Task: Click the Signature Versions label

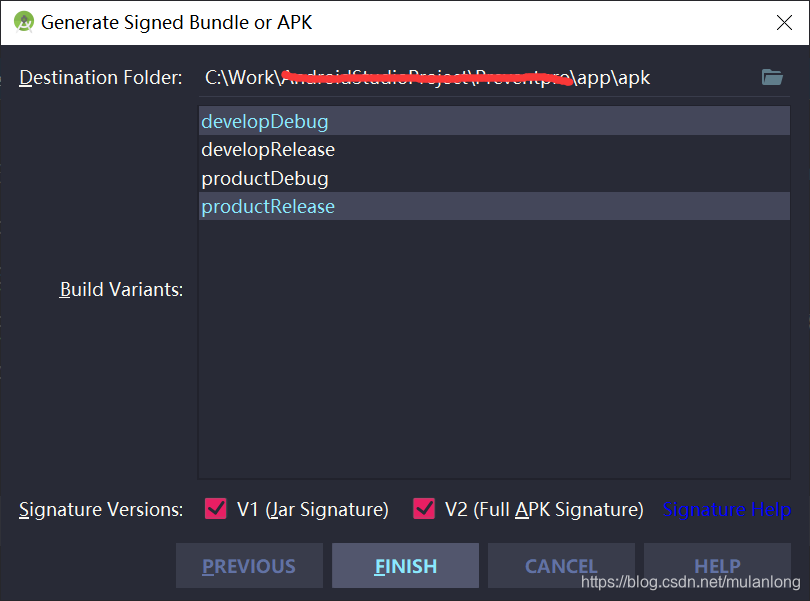Action: point(100,509)
